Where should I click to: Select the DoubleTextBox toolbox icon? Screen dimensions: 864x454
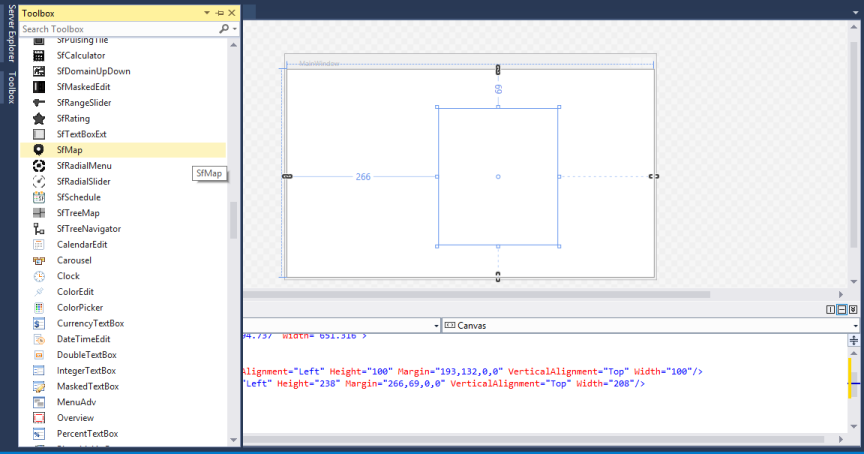click(39, 355)
